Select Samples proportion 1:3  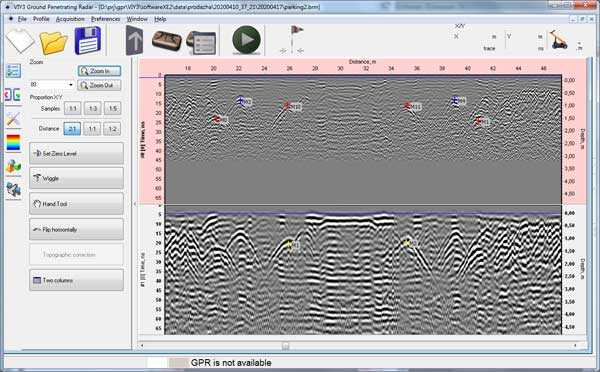click(x=93, y=109)
